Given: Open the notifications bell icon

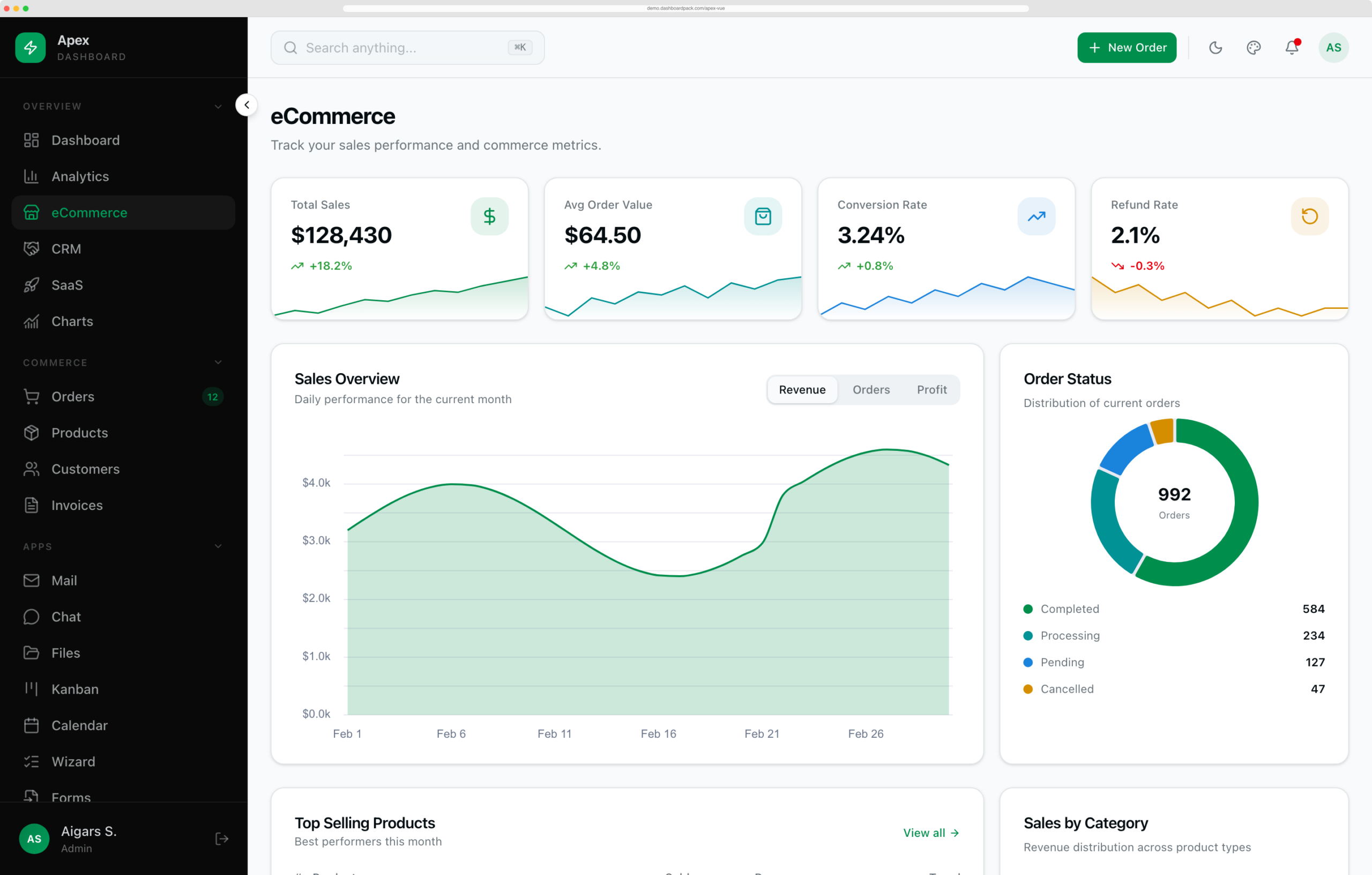Looking at the screenshot, I should click(x=1292, y=47).
